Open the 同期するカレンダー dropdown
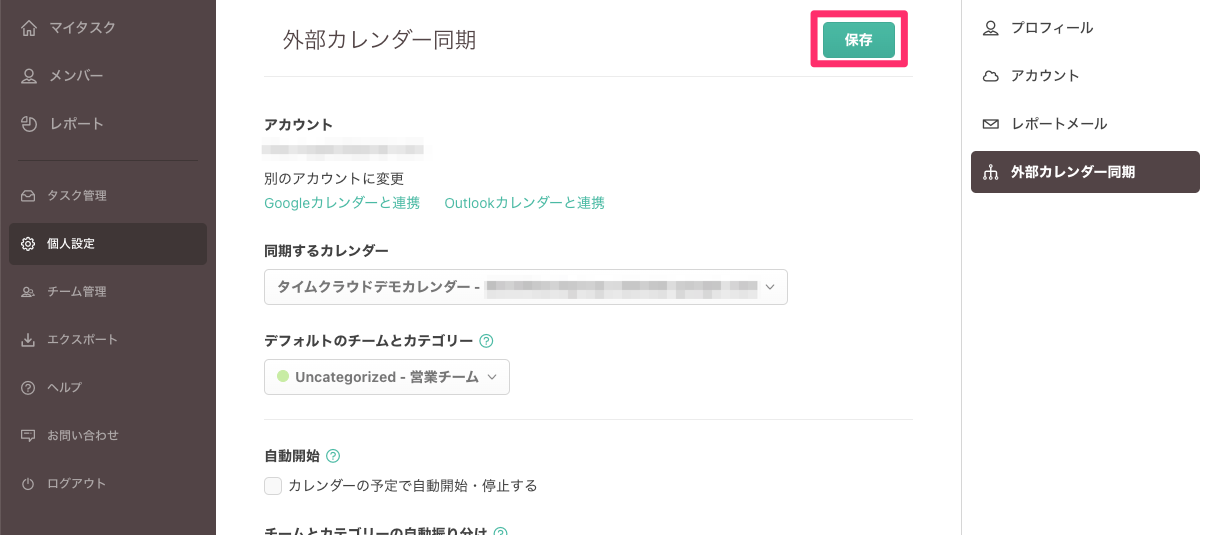This screenshot has height=535, width=1208. (x=525, y=287)
